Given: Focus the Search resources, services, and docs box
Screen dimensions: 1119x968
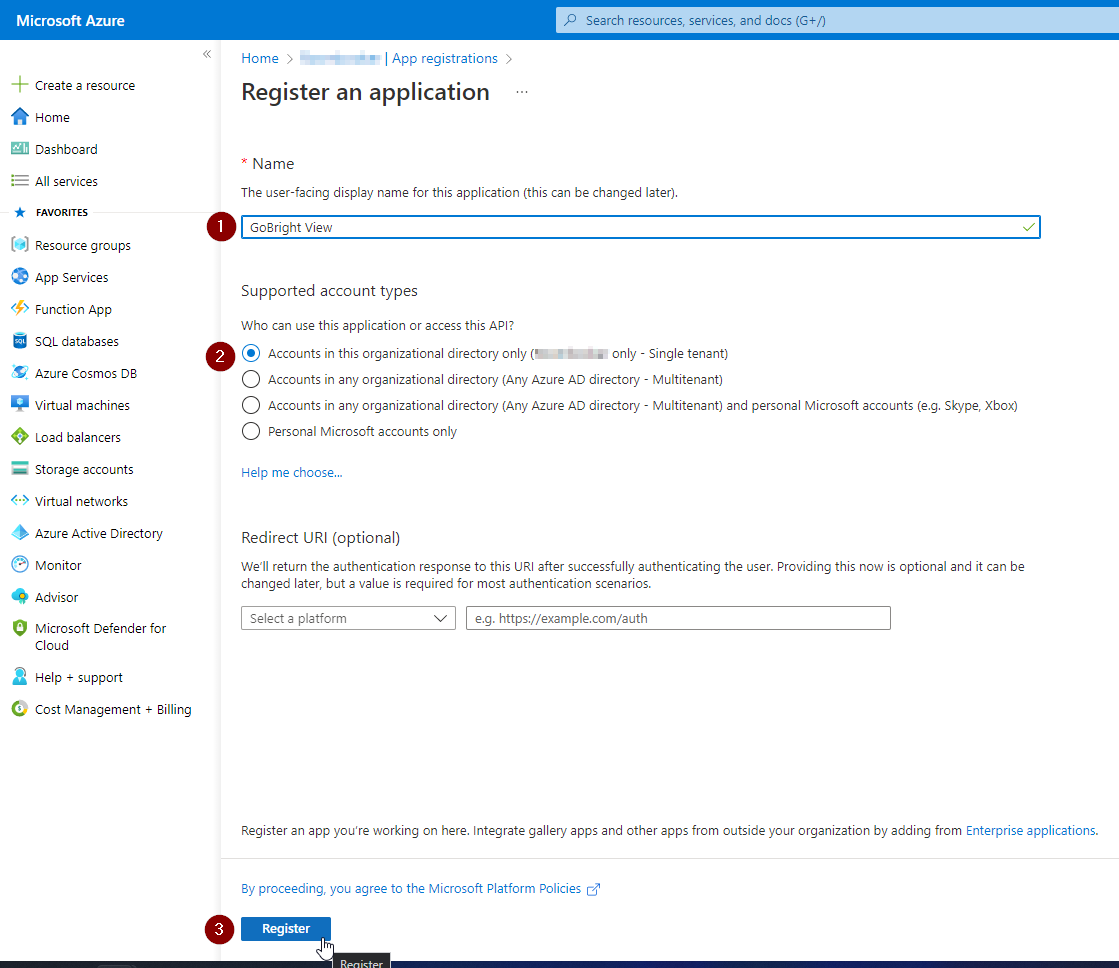Looking at the screenshot, I should 837,20.
